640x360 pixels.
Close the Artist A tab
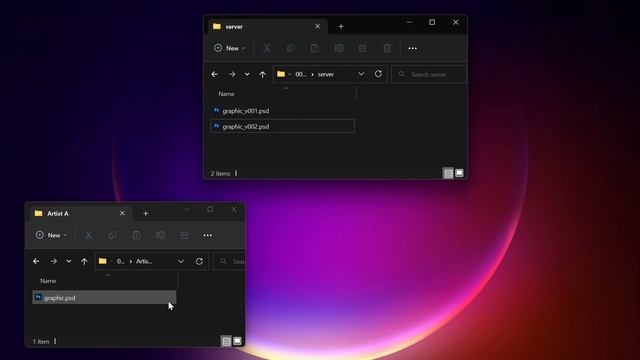pyautogui.click(x=122, y=213)
